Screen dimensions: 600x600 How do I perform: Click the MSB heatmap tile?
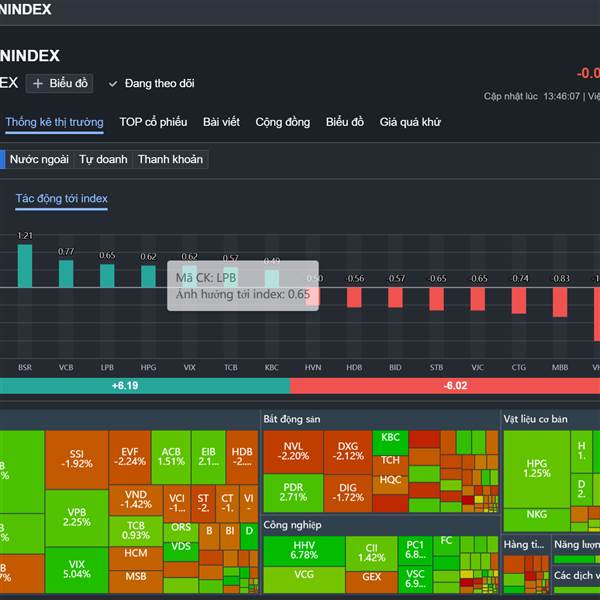click(x=136, y=582)
